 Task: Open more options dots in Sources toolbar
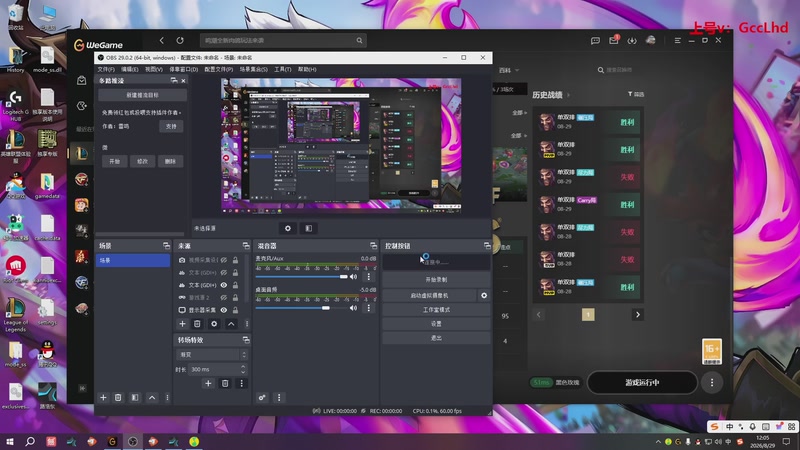[247, 323]
